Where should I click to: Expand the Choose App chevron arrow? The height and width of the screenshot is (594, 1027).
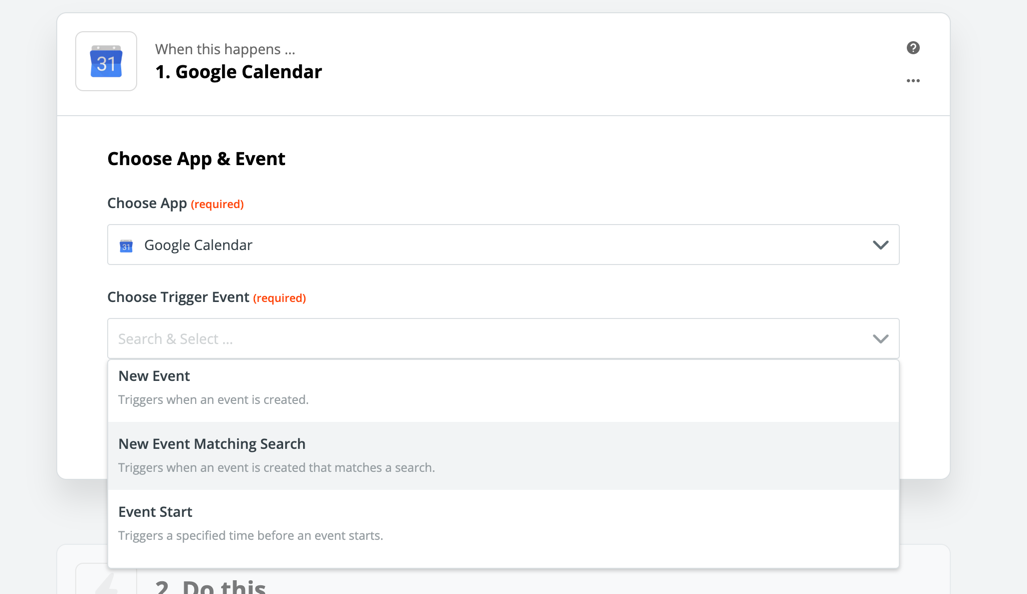pyautogui.click(x=880, y=245)
